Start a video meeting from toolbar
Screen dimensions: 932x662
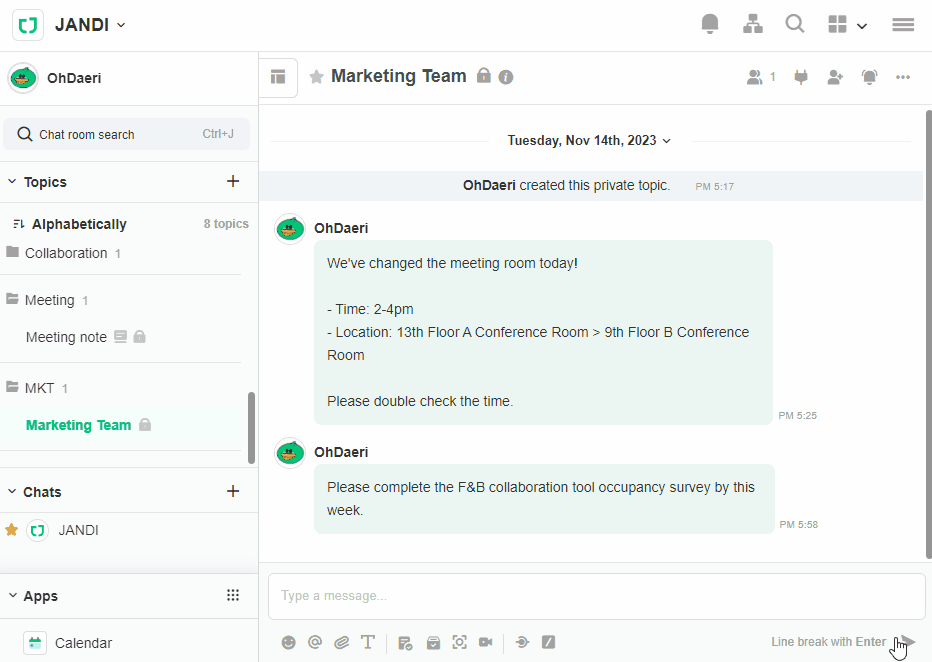coord(486,642)
